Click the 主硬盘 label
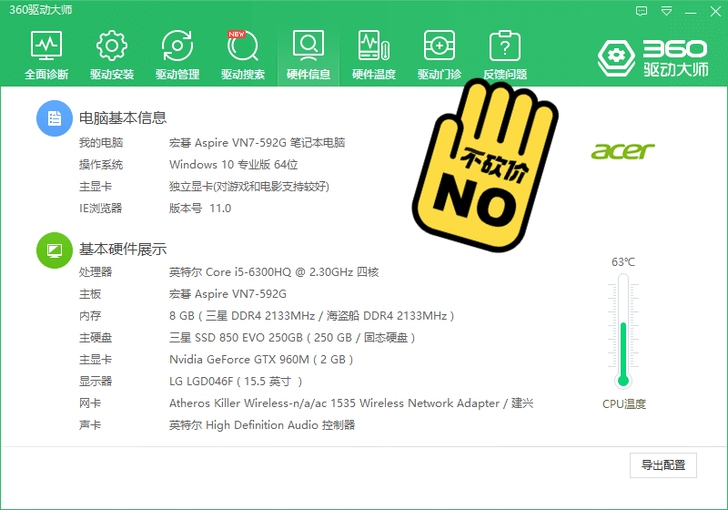Screen dimensions: 728x510 click(x=95, y=338)
